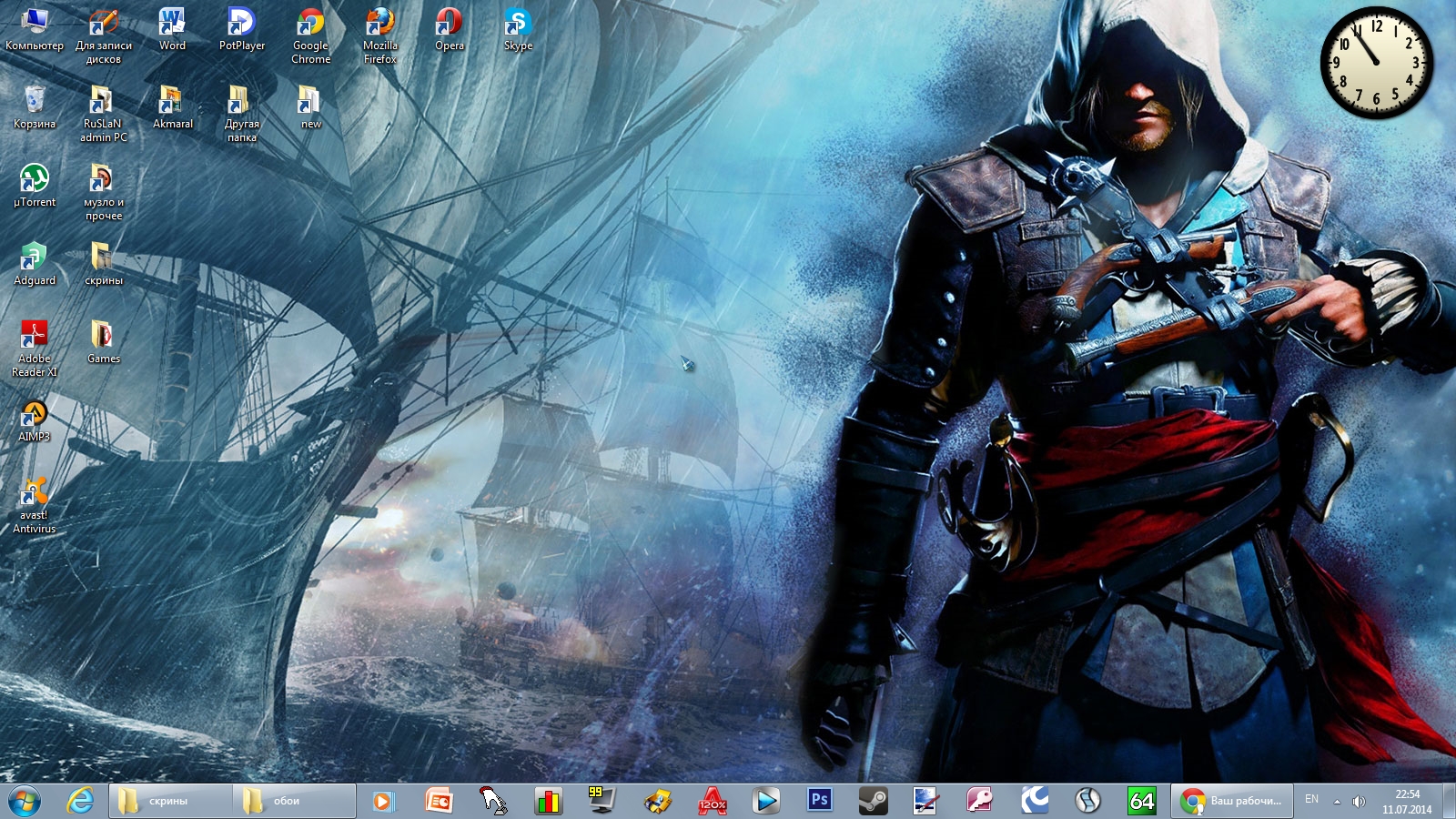The width and height of the screenshot is (1456, 819).
Task: Open the Windows Start menu orb
Action: 25,801
